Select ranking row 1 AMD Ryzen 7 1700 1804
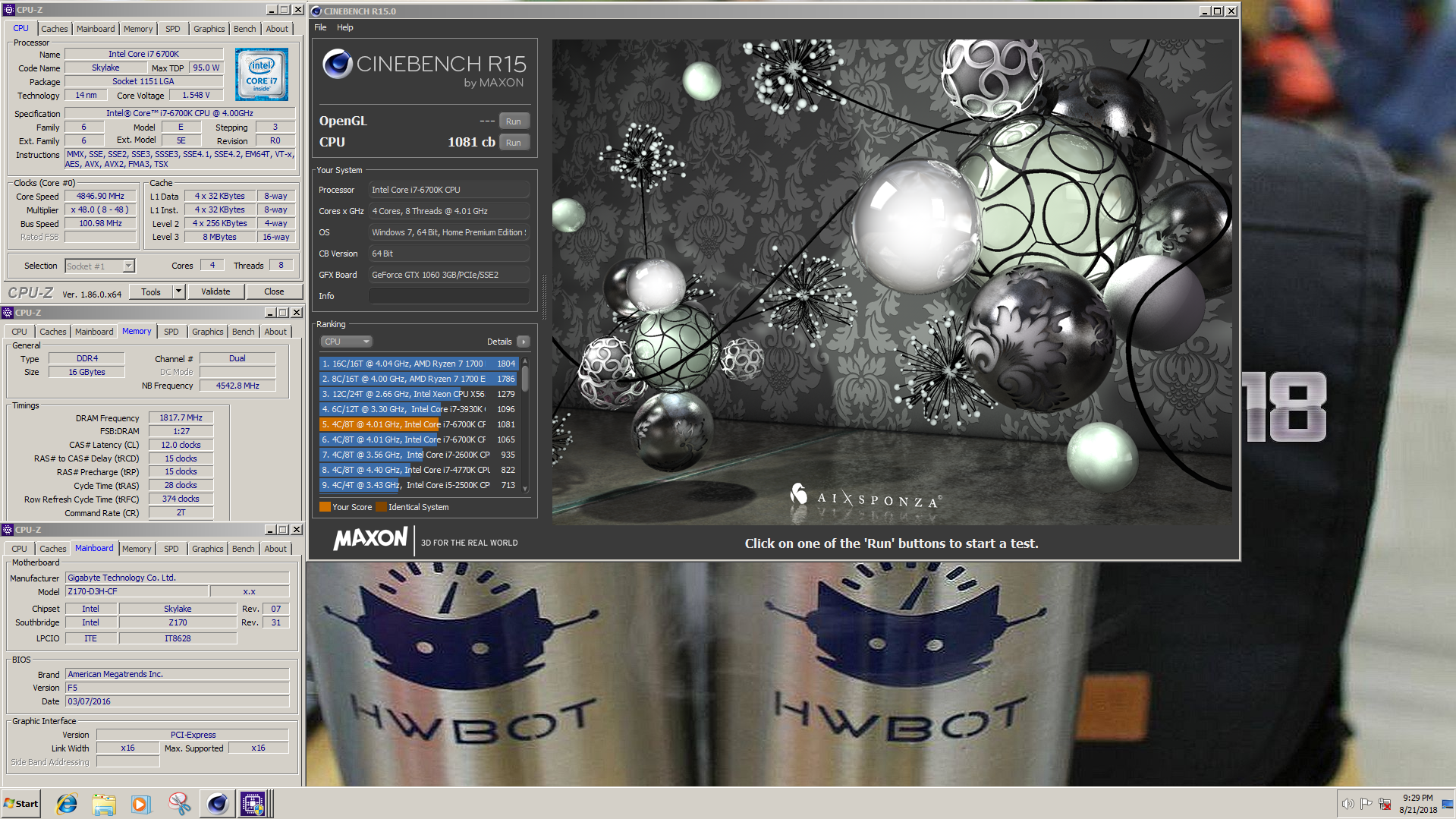This screenshot has height=819, width=1456. click(418, 364)
